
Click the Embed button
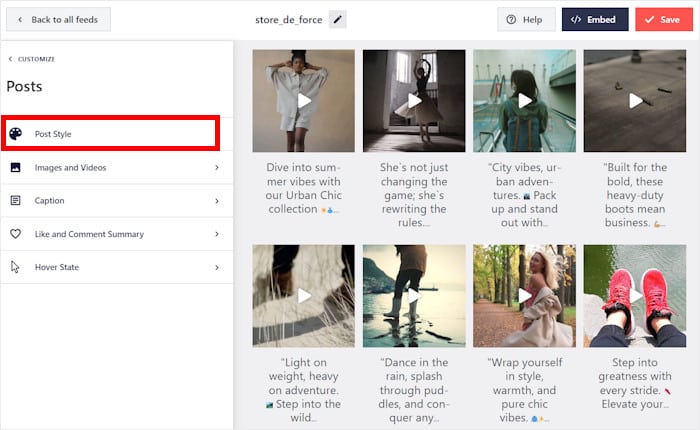[x=595, y=20]
